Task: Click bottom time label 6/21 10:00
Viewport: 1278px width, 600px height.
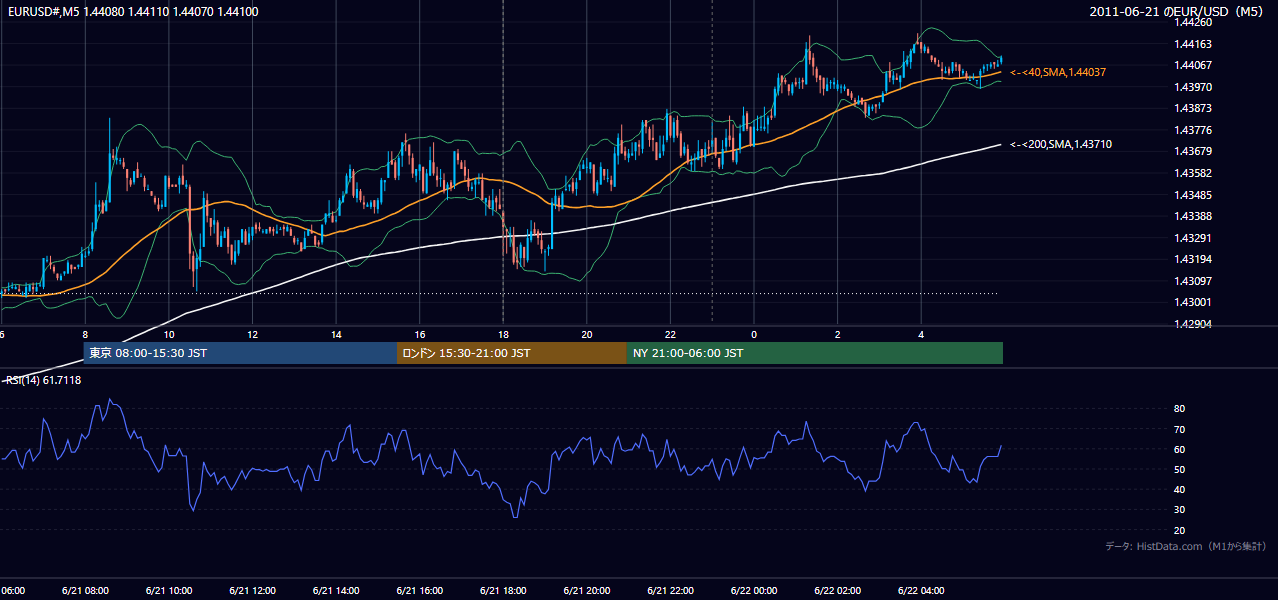Action: (x=169, y=591)
